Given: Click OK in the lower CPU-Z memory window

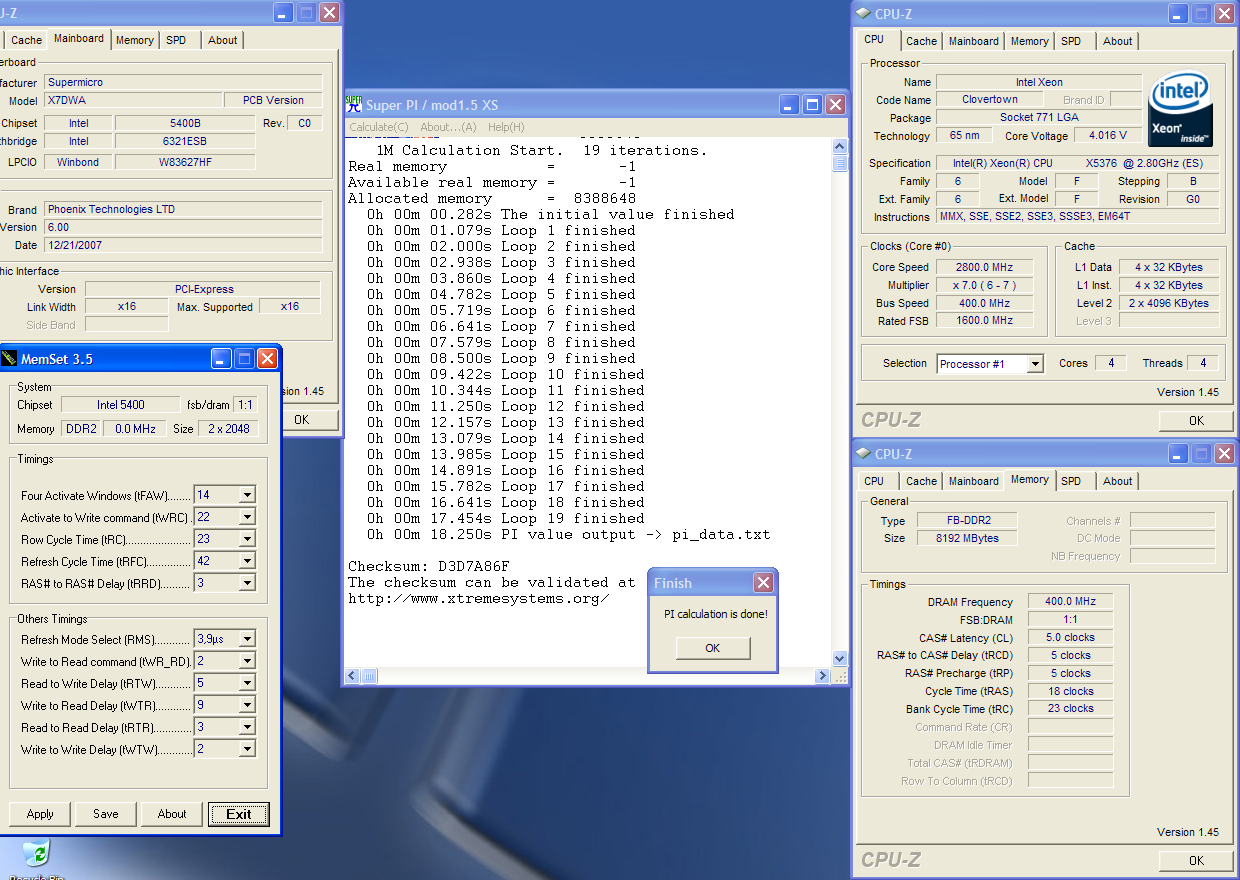Looking at the screenshot, I should click(1196, 860).
